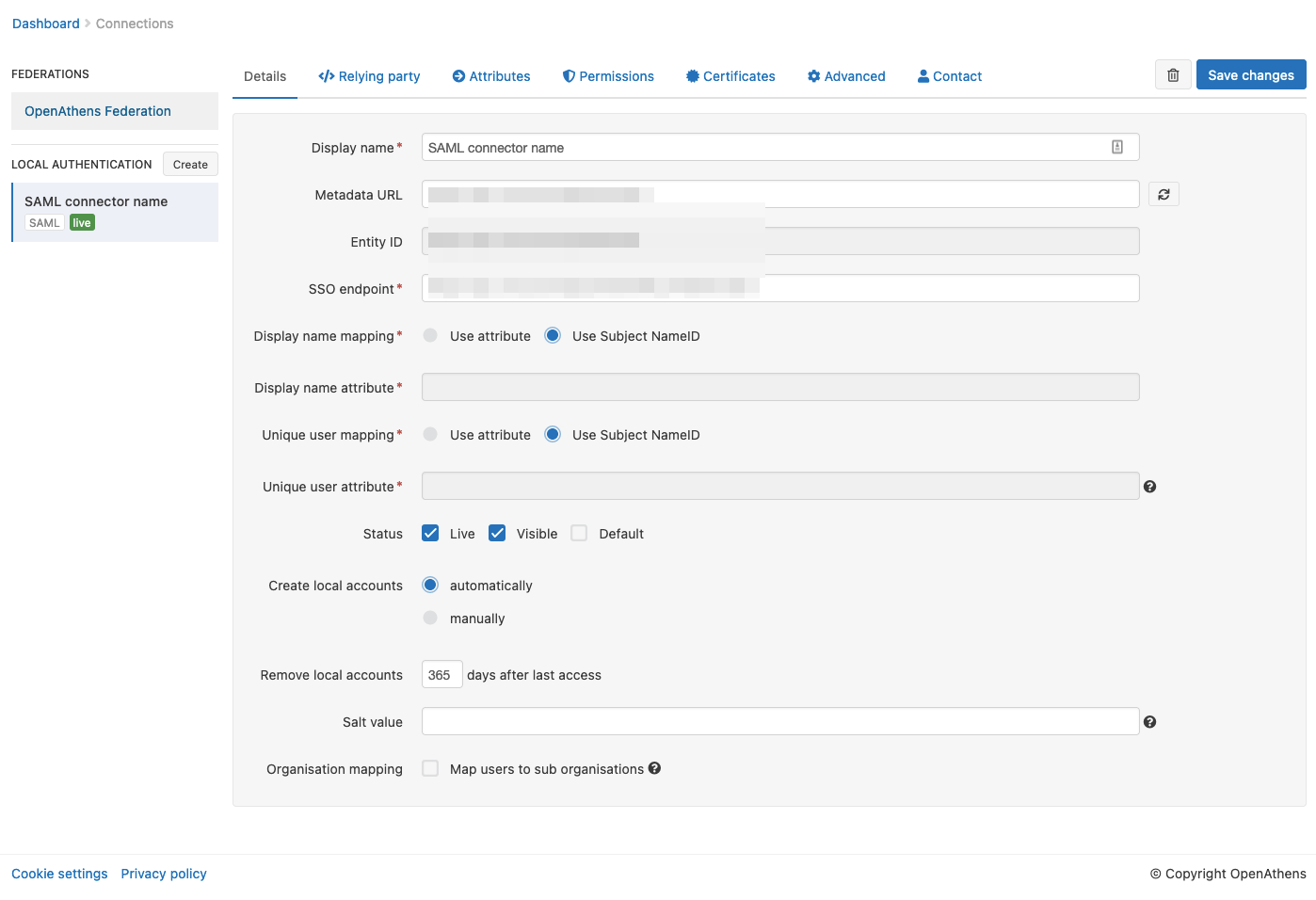Click help icon near organisation mapping checkbox
Screen dimensions: 1316x900
tap(654, 768)
